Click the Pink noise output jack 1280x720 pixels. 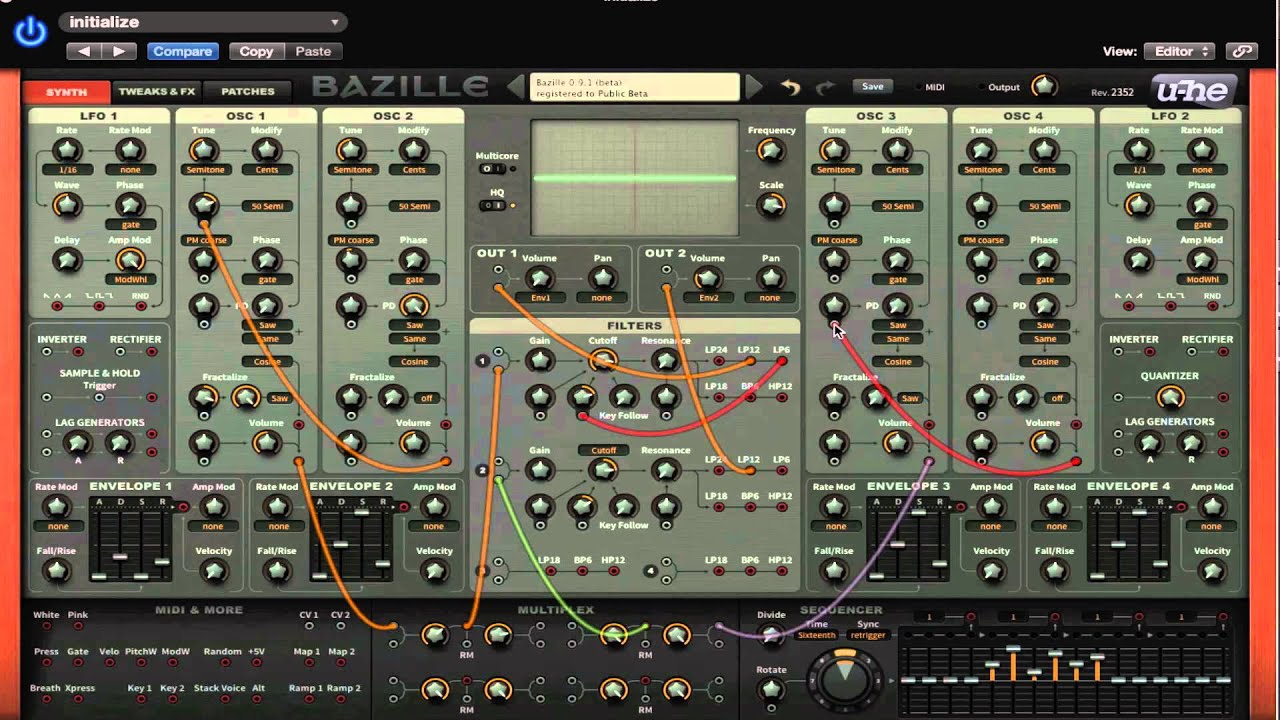[x=77, y=627]
